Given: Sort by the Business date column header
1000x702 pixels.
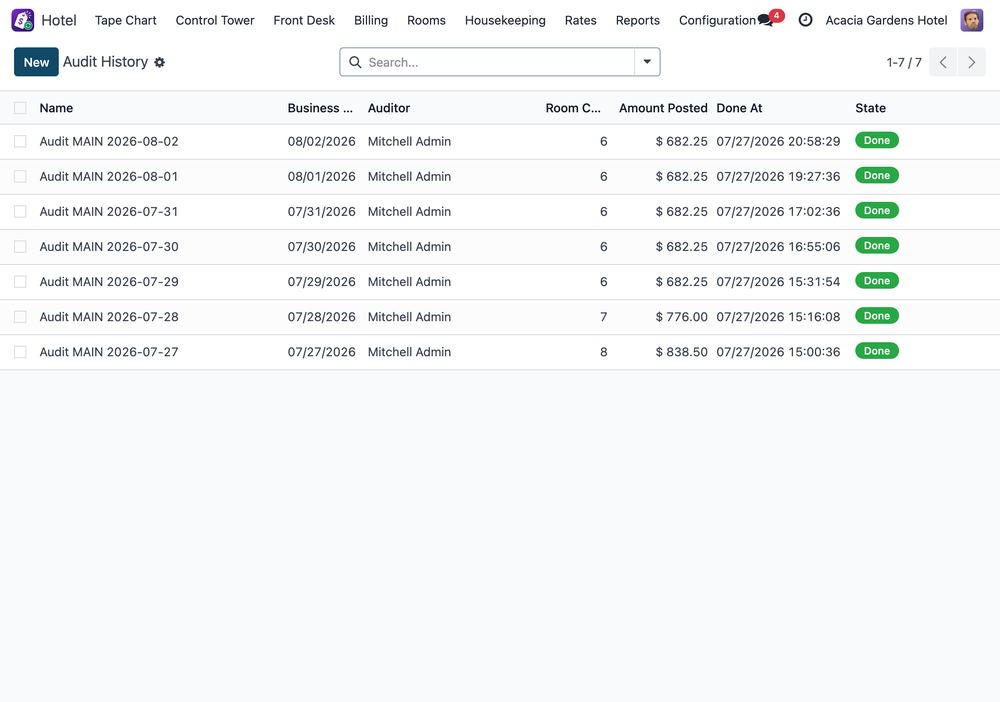Looking at the screenshot, I should click(x=320, y=108).
